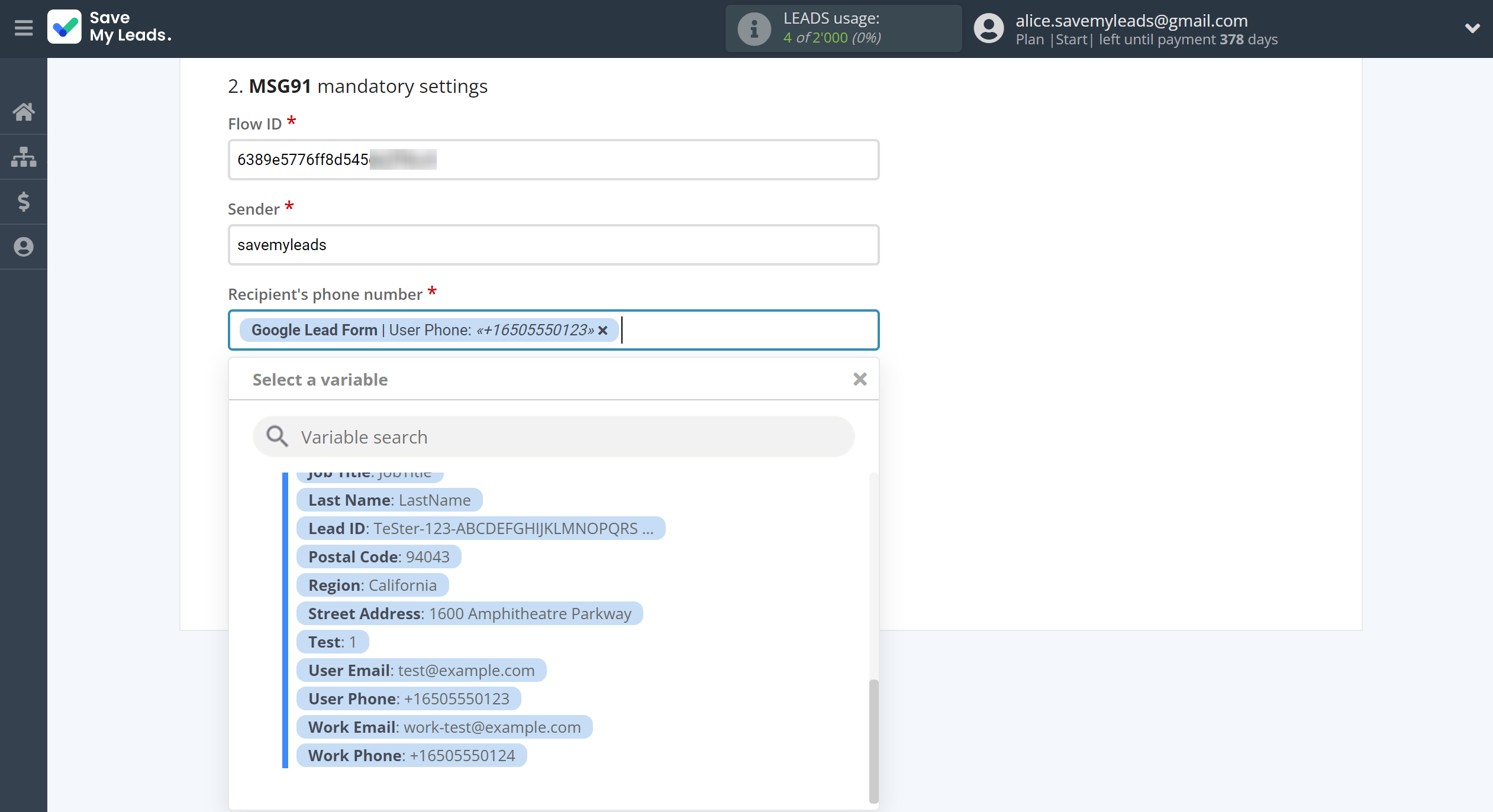Screen dimensions: 1493x812
Task: Focus the Variable search field
Action: point(553,436)
